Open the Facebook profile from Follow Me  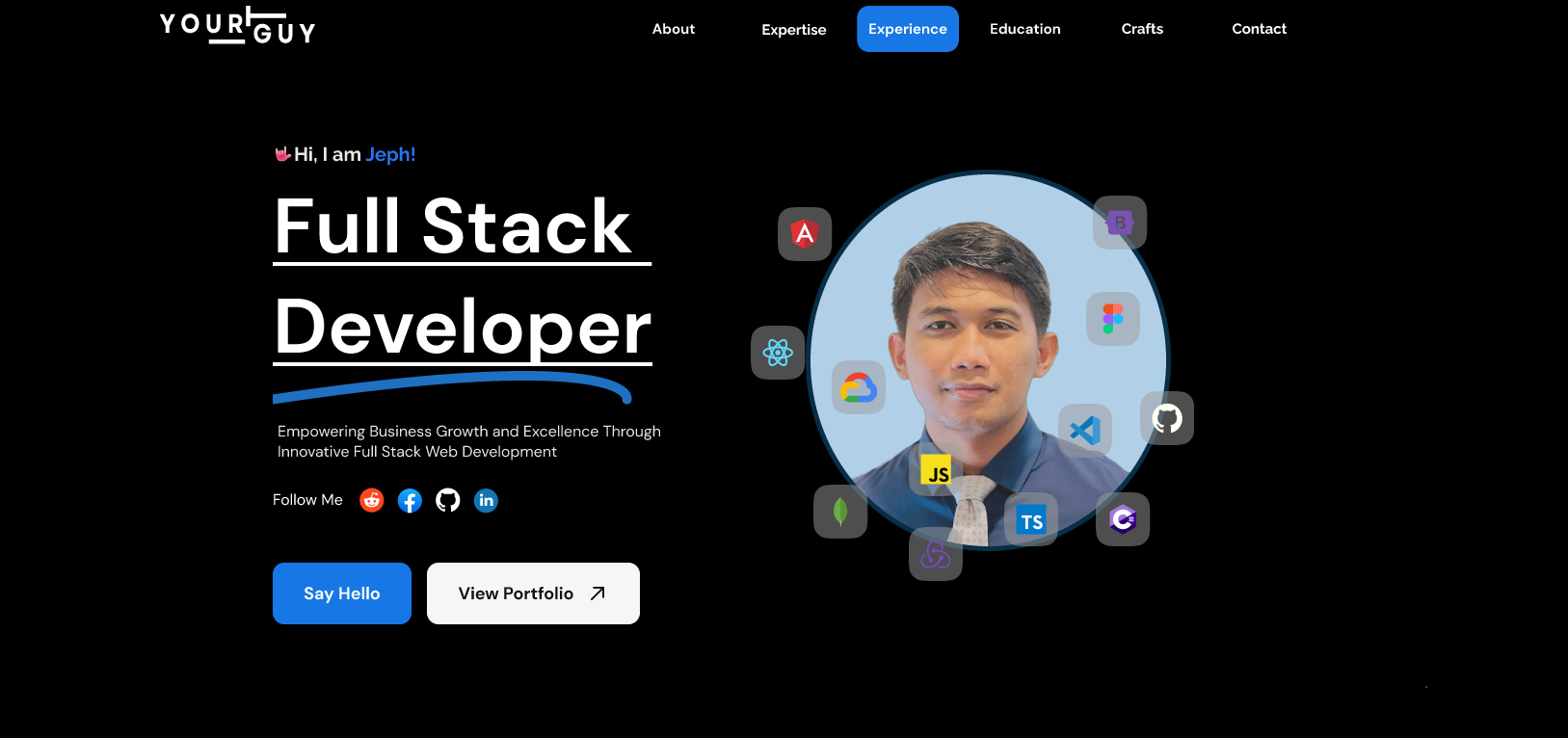tap(410, 500)
